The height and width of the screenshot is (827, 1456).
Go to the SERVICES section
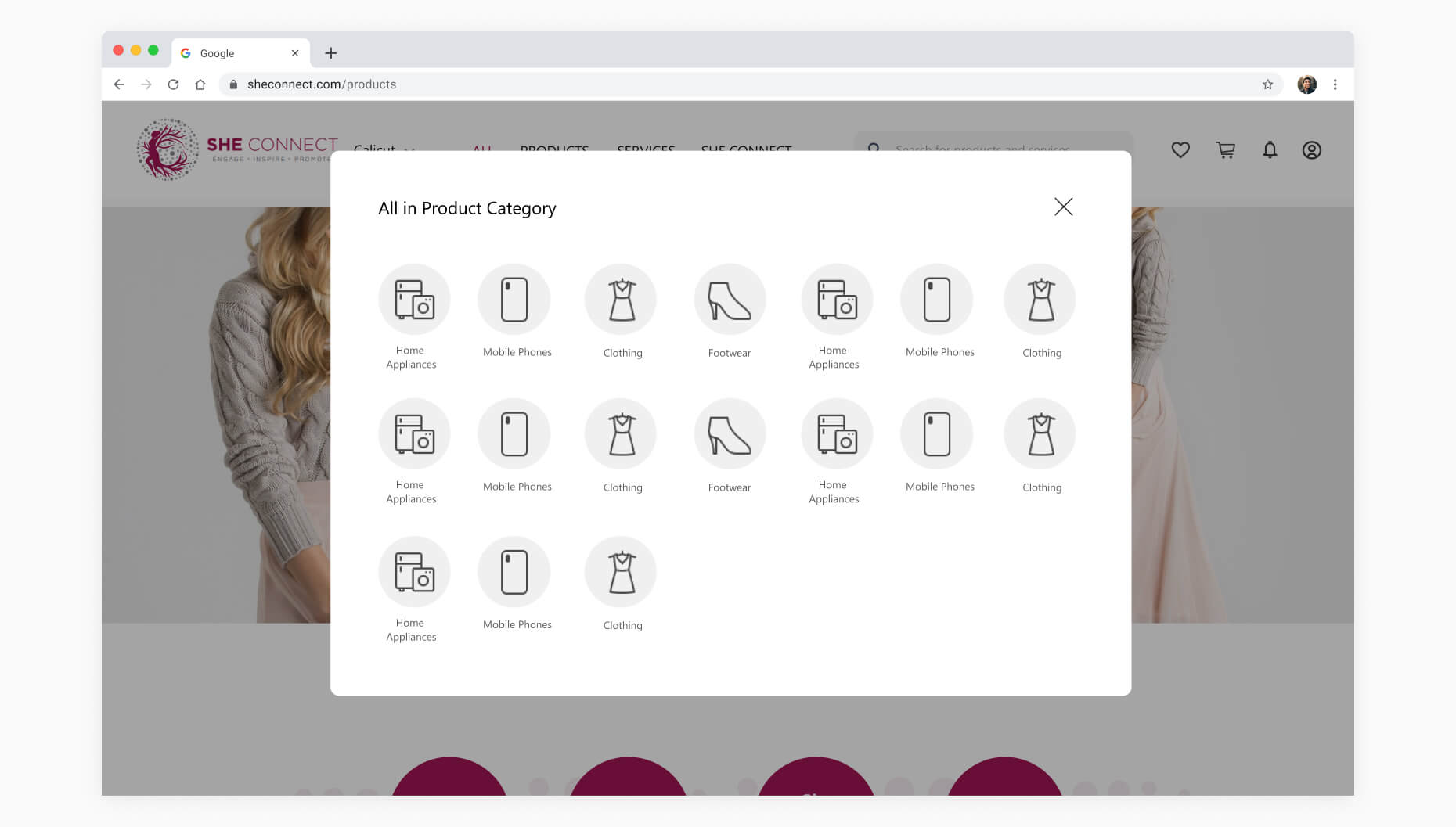tap(647, 150)
